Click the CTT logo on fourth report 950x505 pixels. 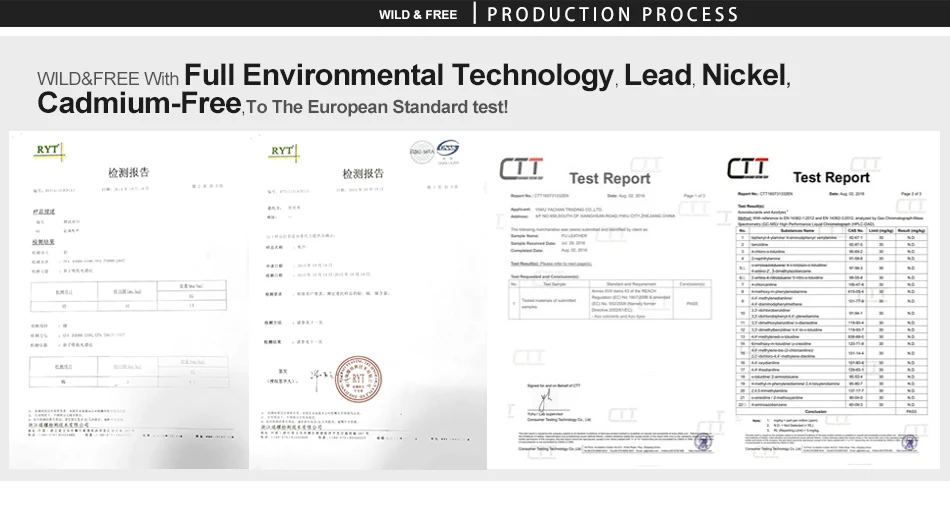pos(748,168)
